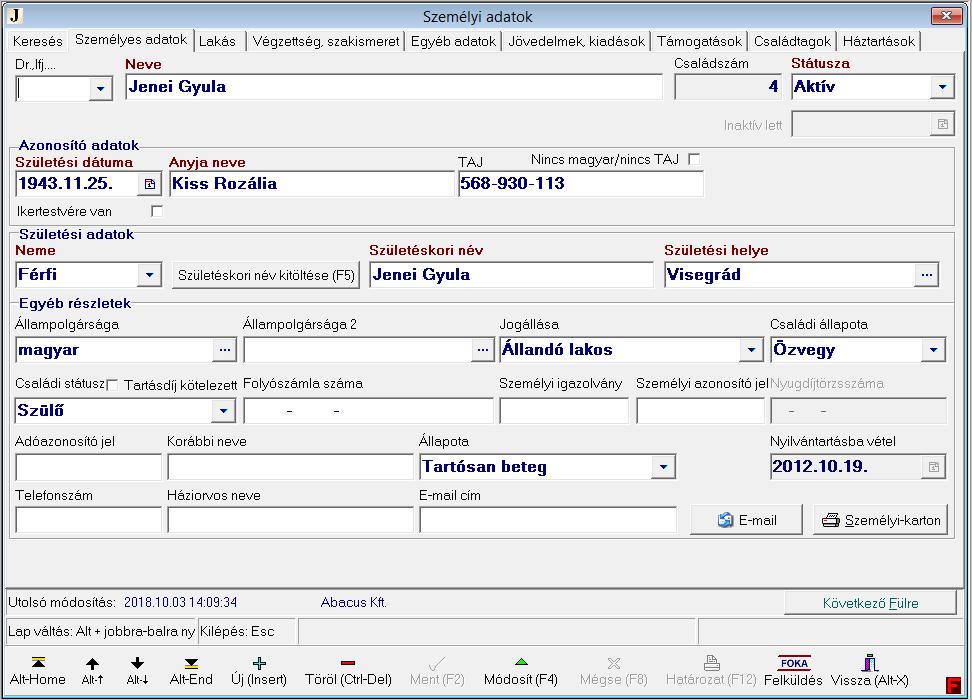Click the Neve field with Jenei Gyula

pyautogui.click(x=394, y=87)
